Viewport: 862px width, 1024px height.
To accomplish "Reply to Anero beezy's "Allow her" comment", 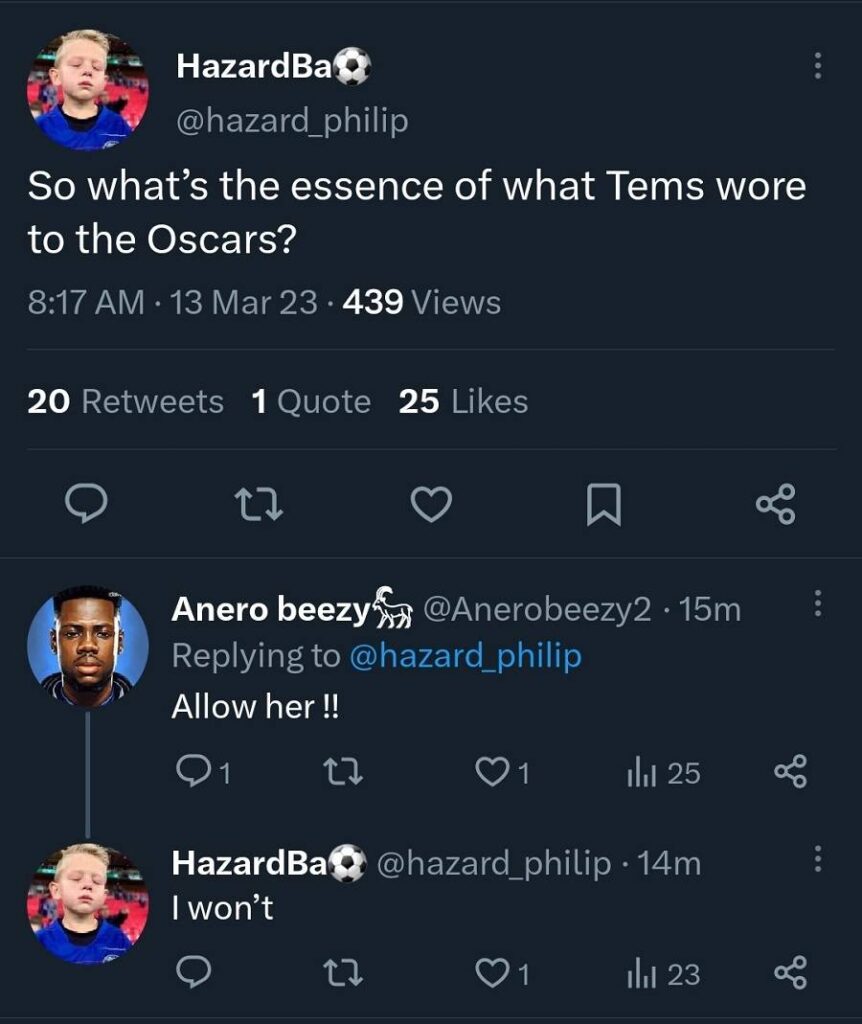I will pos(203,771).
